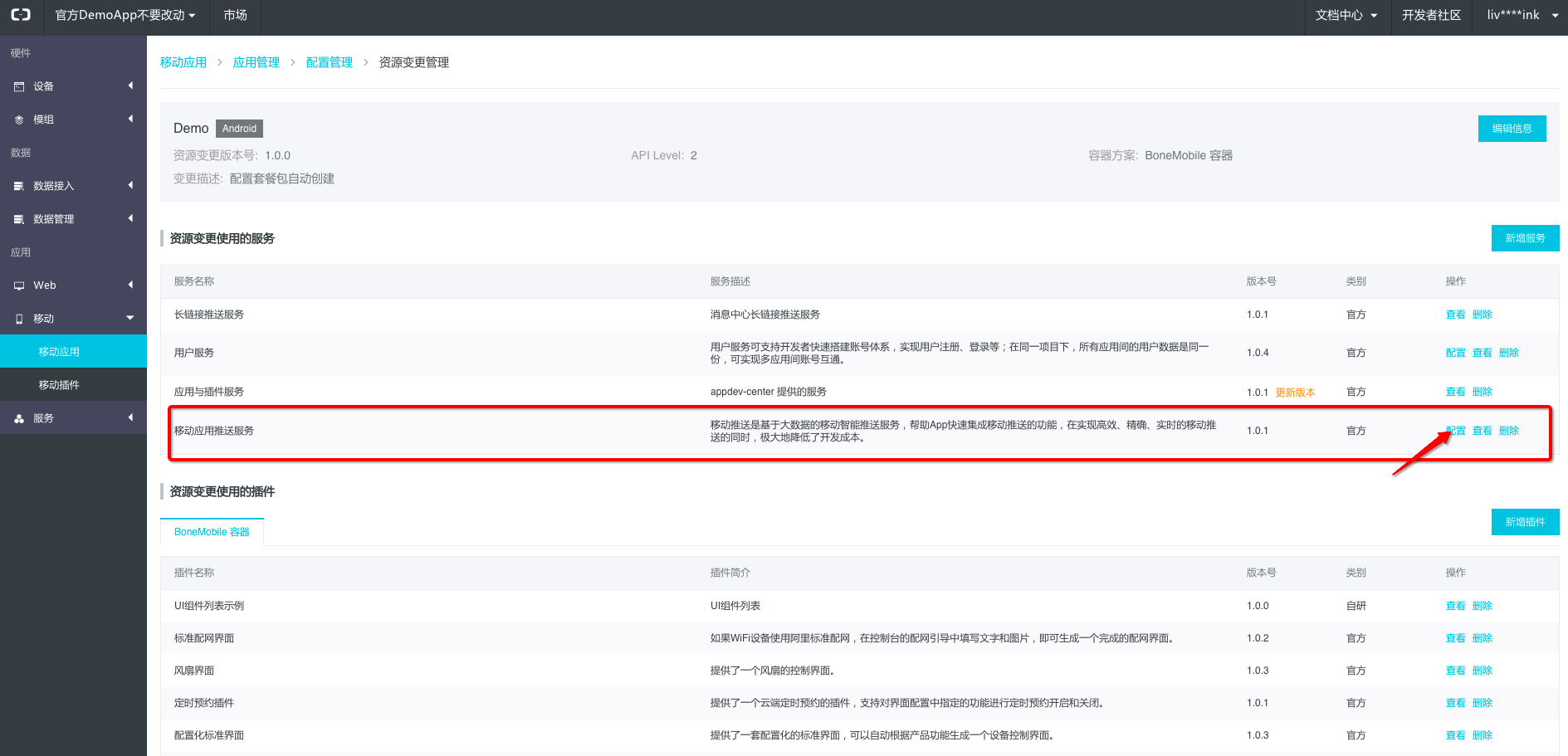Click 配置 for 用户服务
1568x756 pixels.
tap(1455, 353)
